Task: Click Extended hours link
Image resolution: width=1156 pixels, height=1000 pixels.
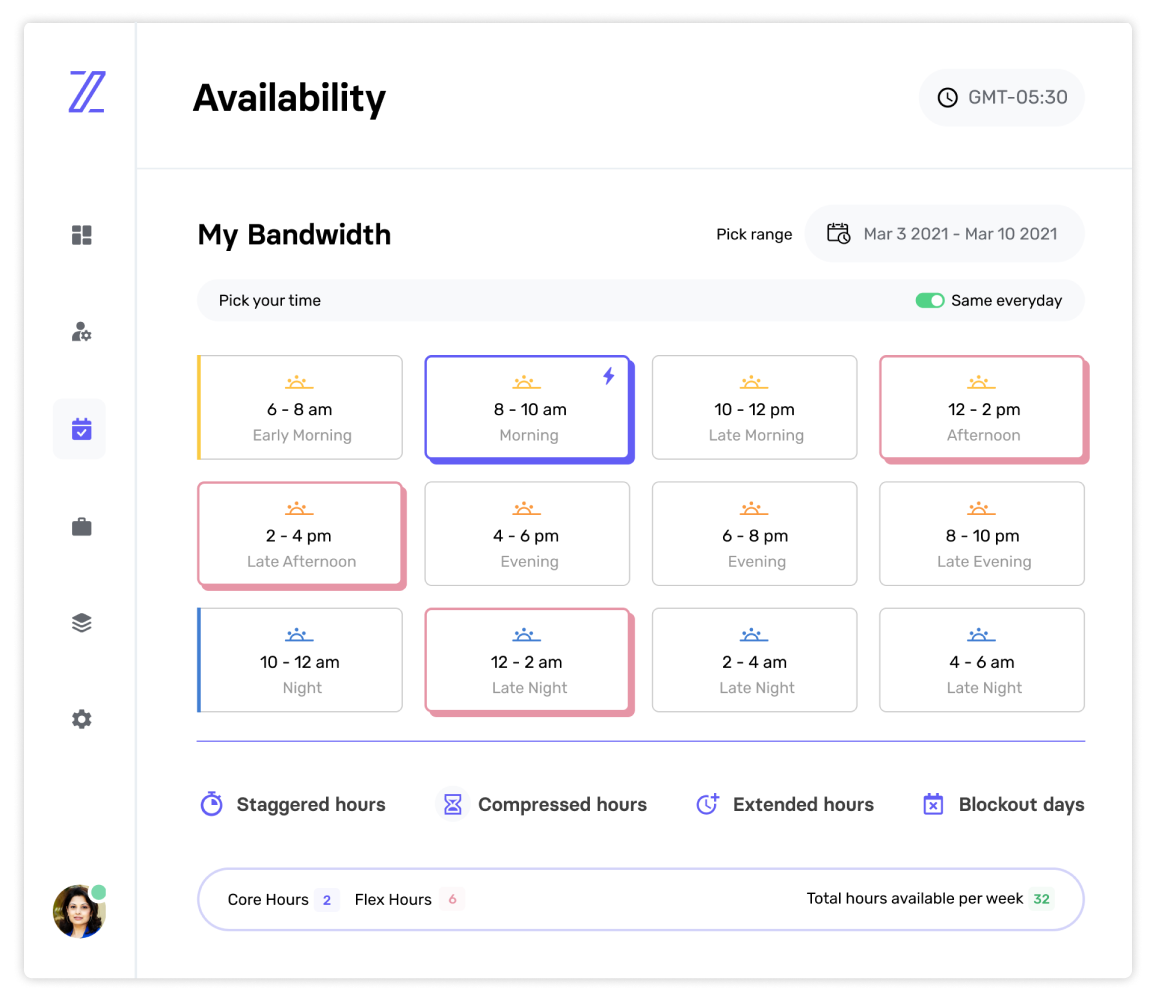Action: pos(785,804)
